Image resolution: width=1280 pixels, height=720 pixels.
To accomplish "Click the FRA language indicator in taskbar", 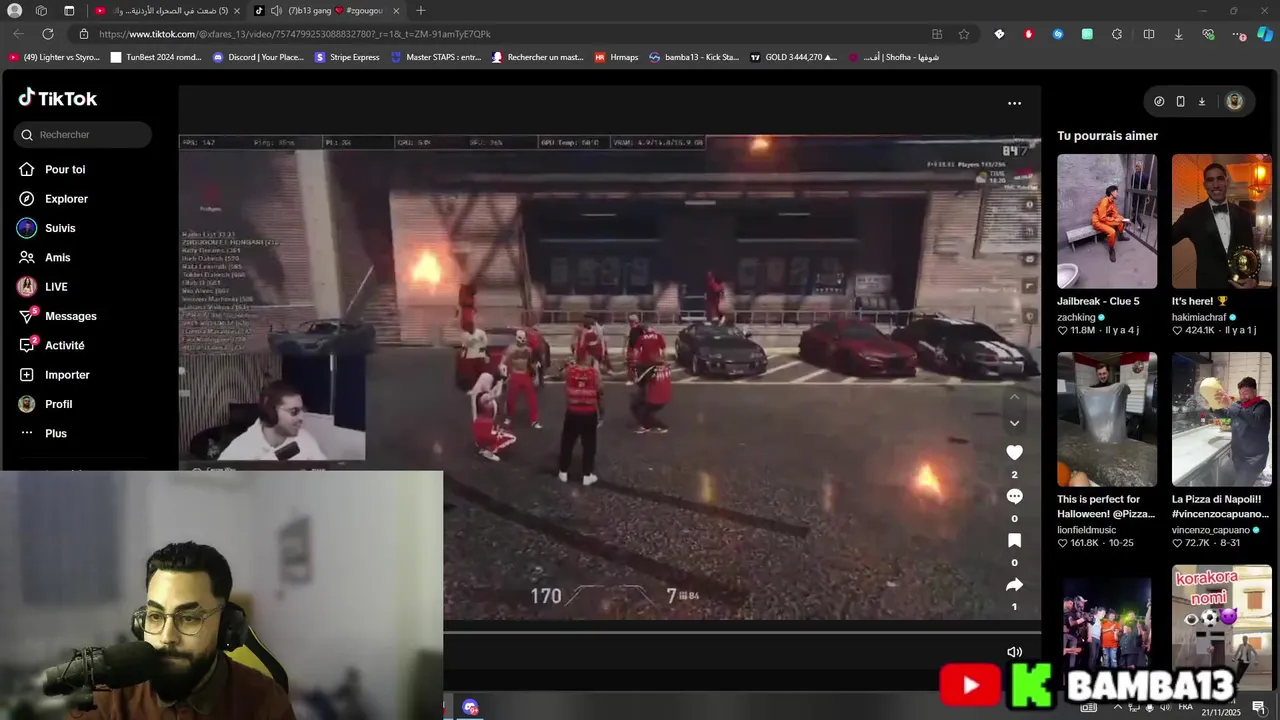I will [x=1186, y=707].
